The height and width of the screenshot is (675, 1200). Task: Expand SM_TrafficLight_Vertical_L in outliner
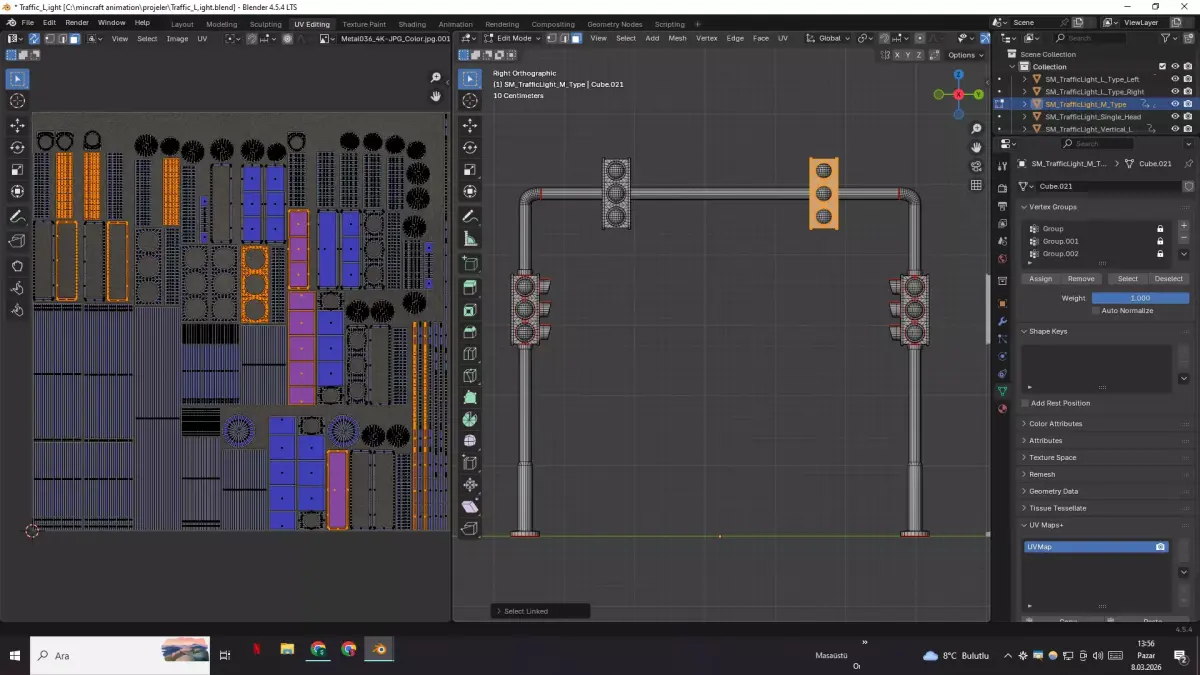tap(1025, 129)
